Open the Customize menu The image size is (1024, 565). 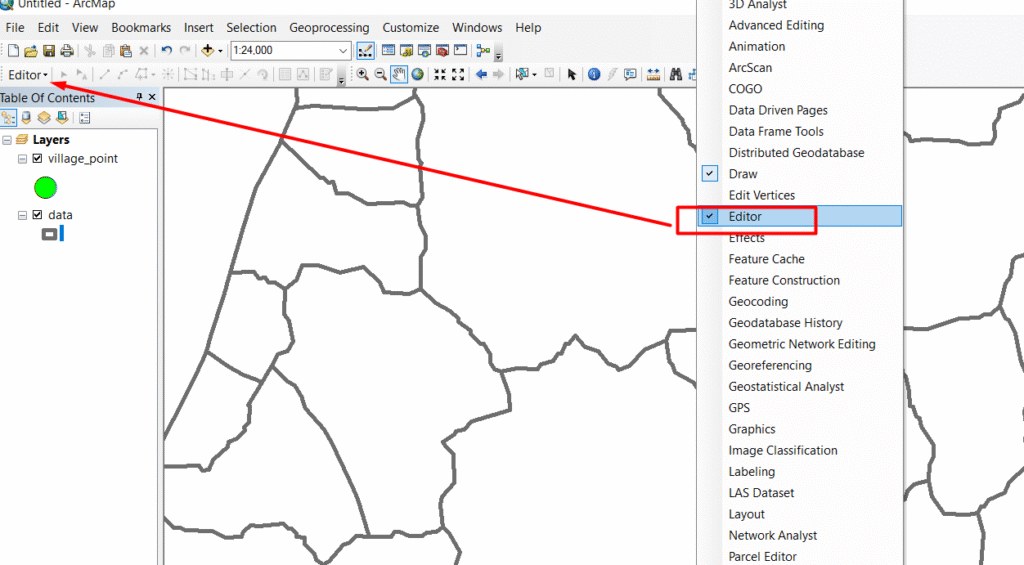click(x=411, y=27)
